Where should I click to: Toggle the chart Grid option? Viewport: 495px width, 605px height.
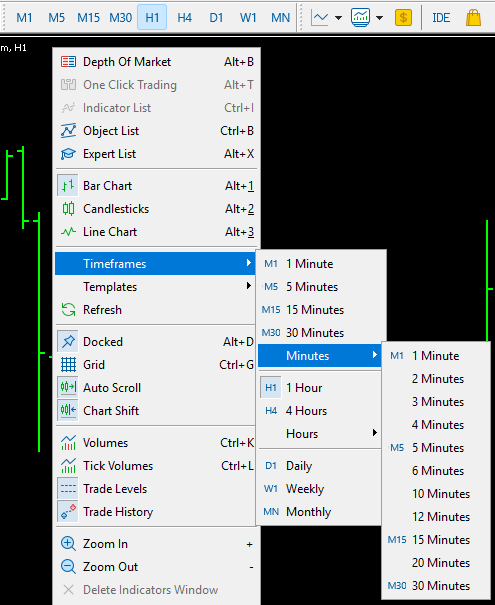pyautogui.click(x=155, y=365)
